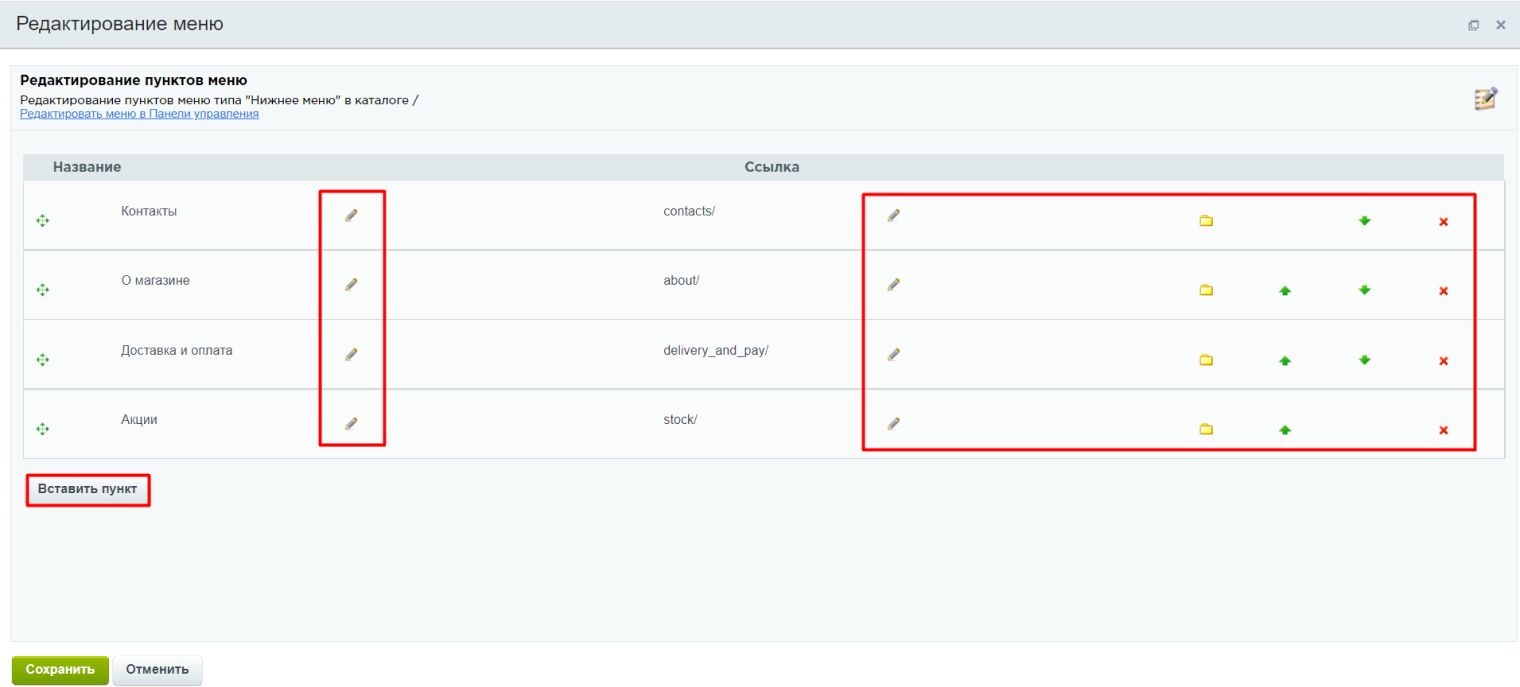Open folder browser for stock/ link
This screenshot has height=687, width=1520.
click(1206, 430)
